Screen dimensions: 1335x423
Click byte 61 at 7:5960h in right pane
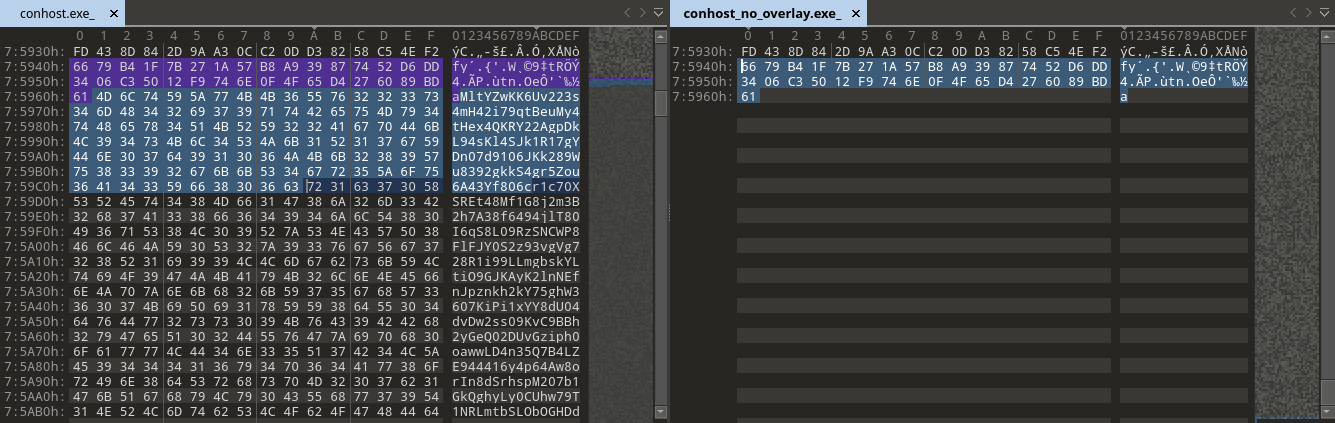pyautogui.click(x=748, y=97)
